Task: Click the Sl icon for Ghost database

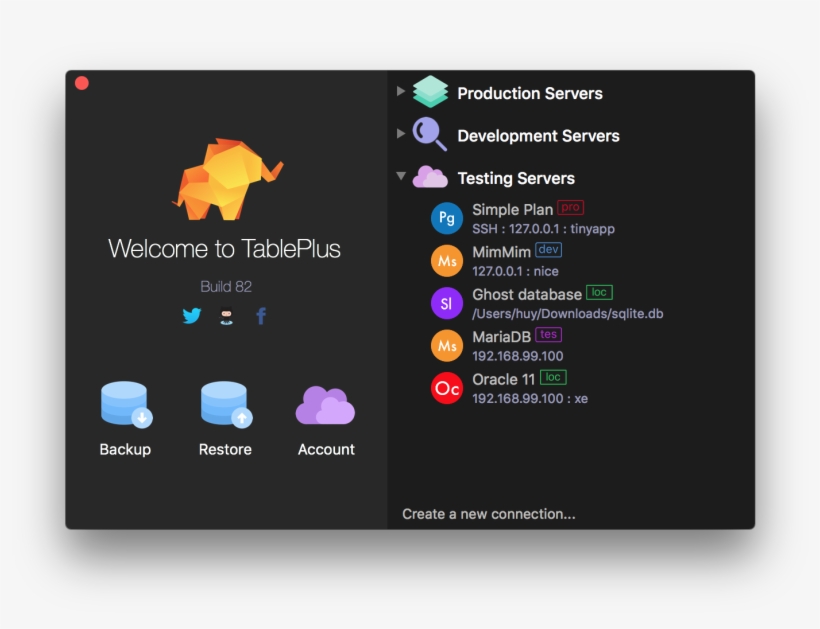Action: [447, 303]
